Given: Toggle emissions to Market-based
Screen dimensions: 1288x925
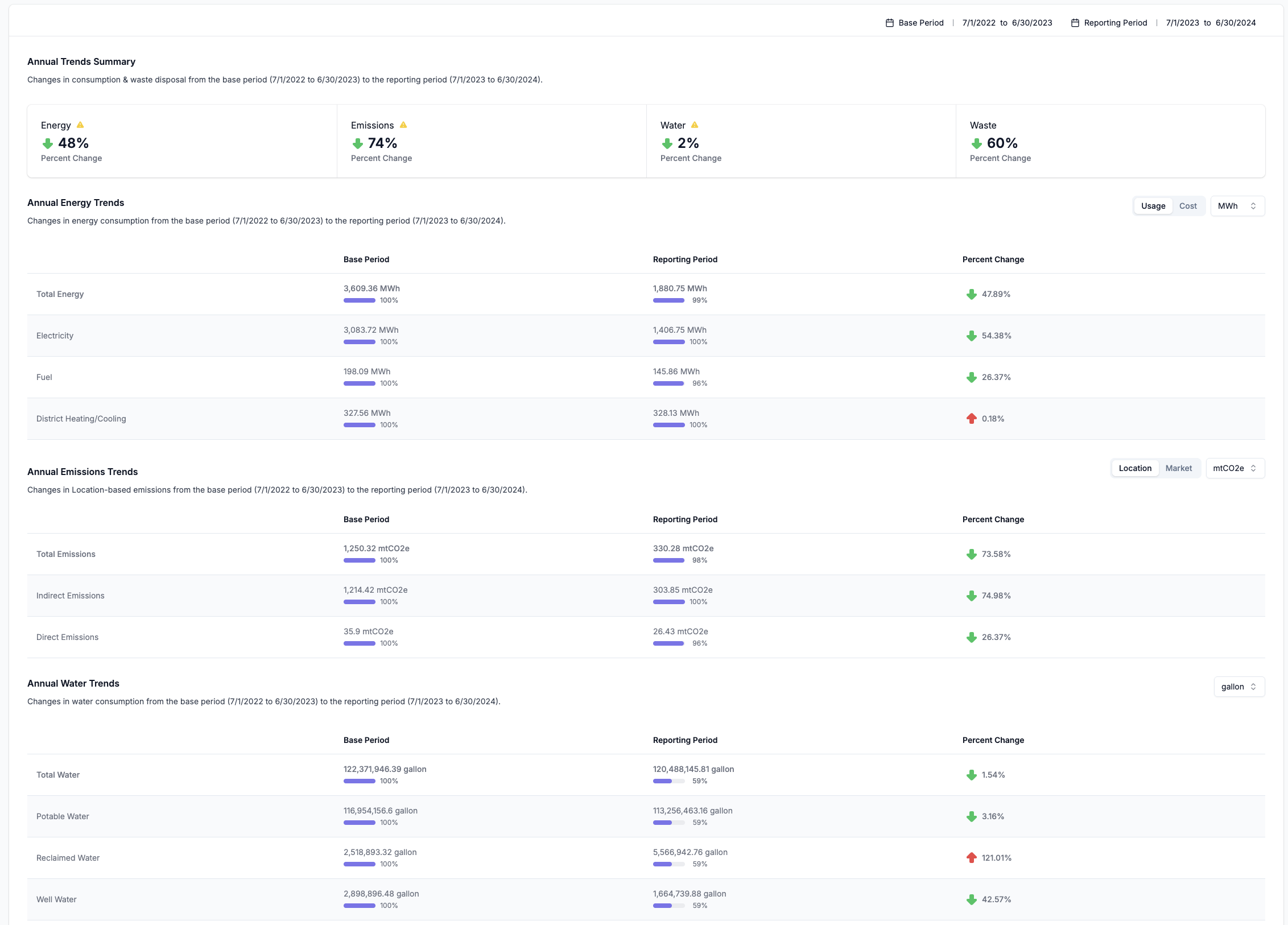Looking at the screenshot, I should 1178,468.
